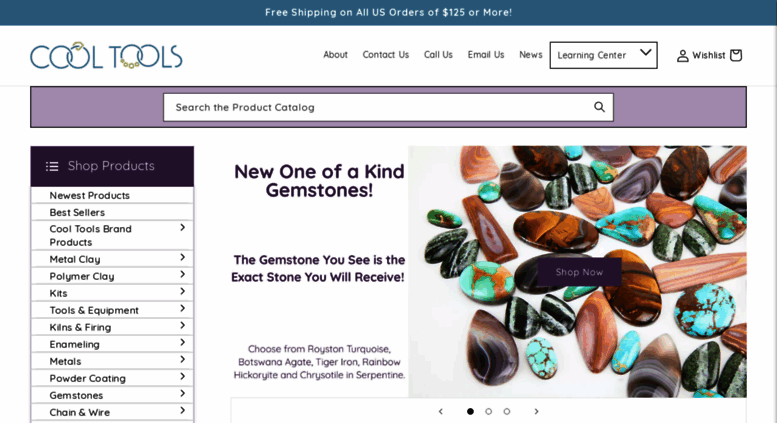
Task: Open the Contact Us menu item
Action: 386,54
